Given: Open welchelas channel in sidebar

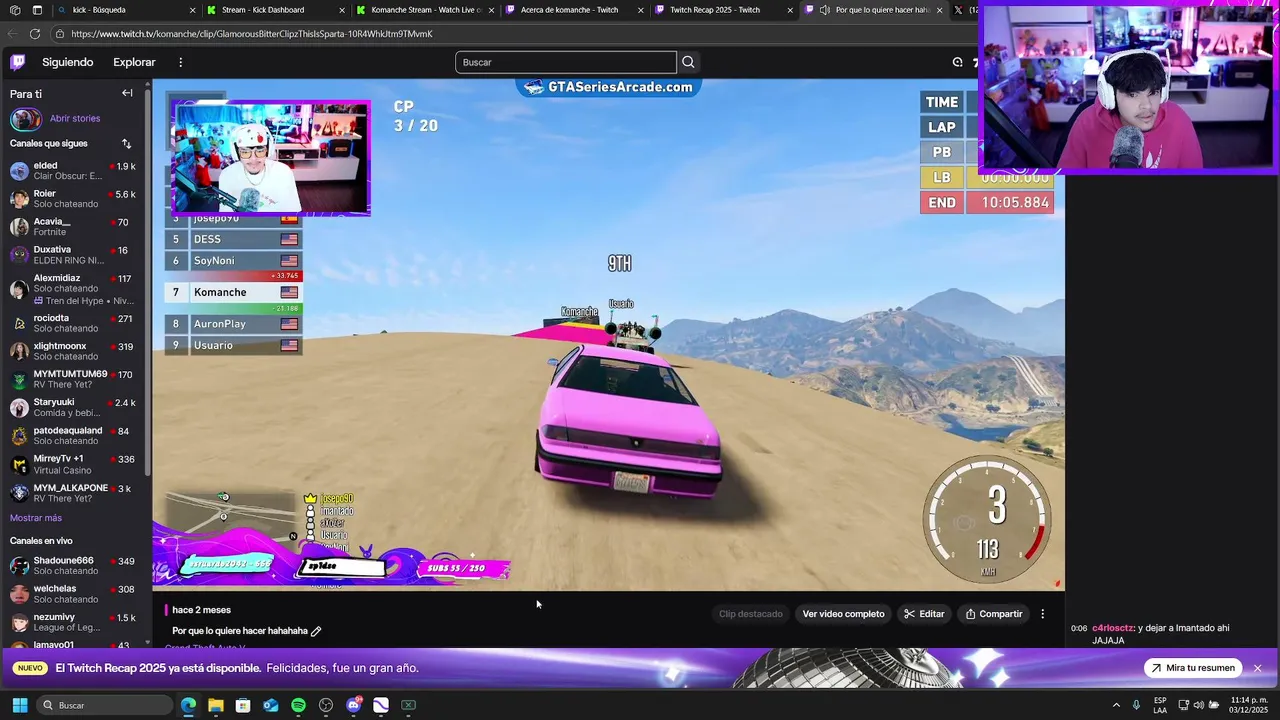Looking at the screenshot, I should (74, 594).
